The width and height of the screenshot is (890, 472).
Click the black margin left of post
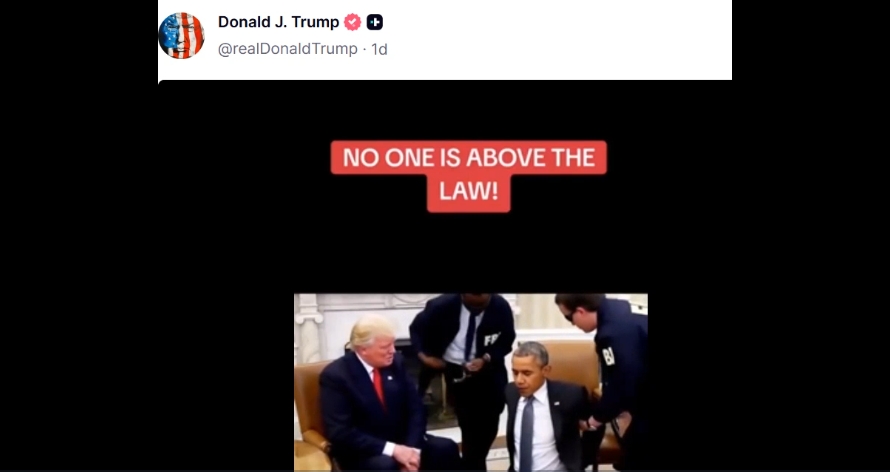tap(79, 236)
